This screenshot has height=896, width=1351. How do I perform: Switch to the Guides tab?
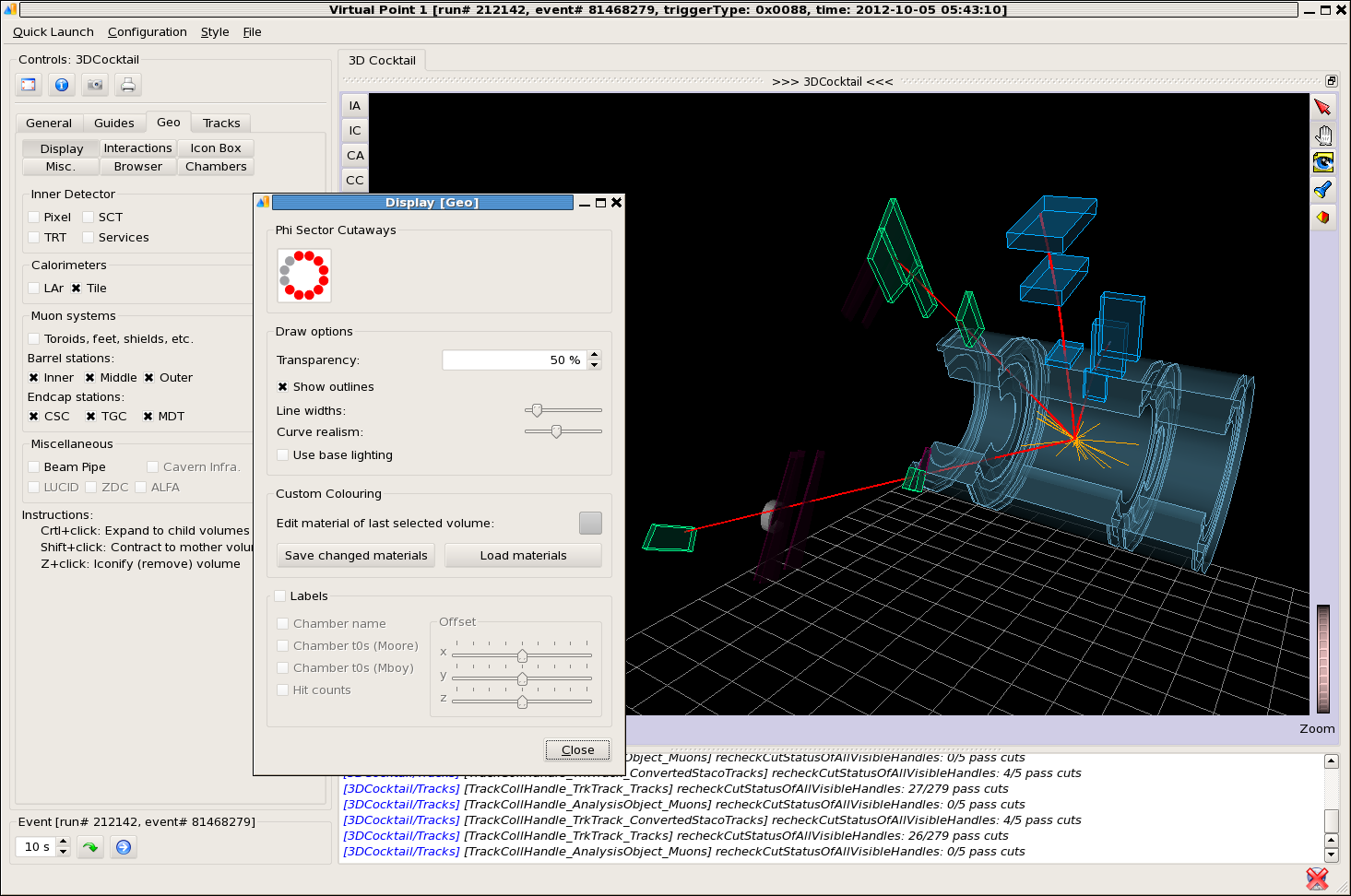pyautogui.click(x=114, y=124)
